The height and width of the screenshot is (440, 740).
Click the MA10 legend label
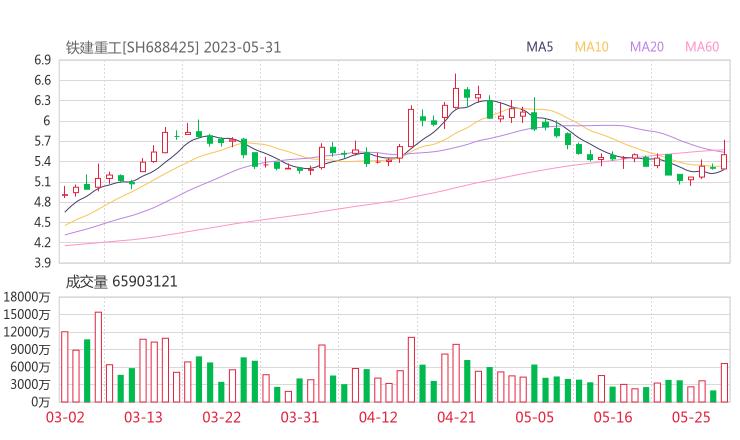coord(591,47)
